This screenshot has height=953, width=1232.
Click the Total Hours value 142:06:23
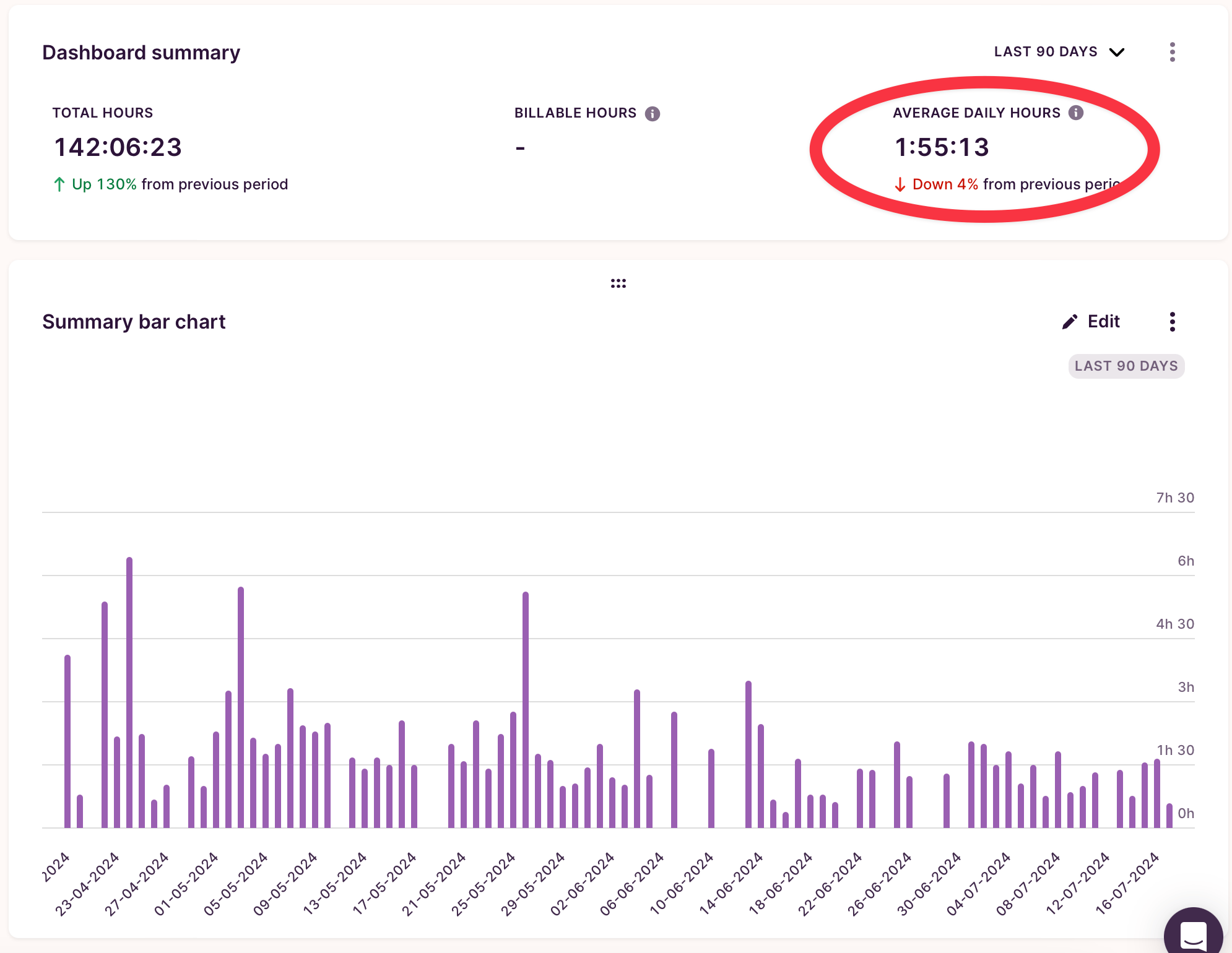tap(118, 147)
